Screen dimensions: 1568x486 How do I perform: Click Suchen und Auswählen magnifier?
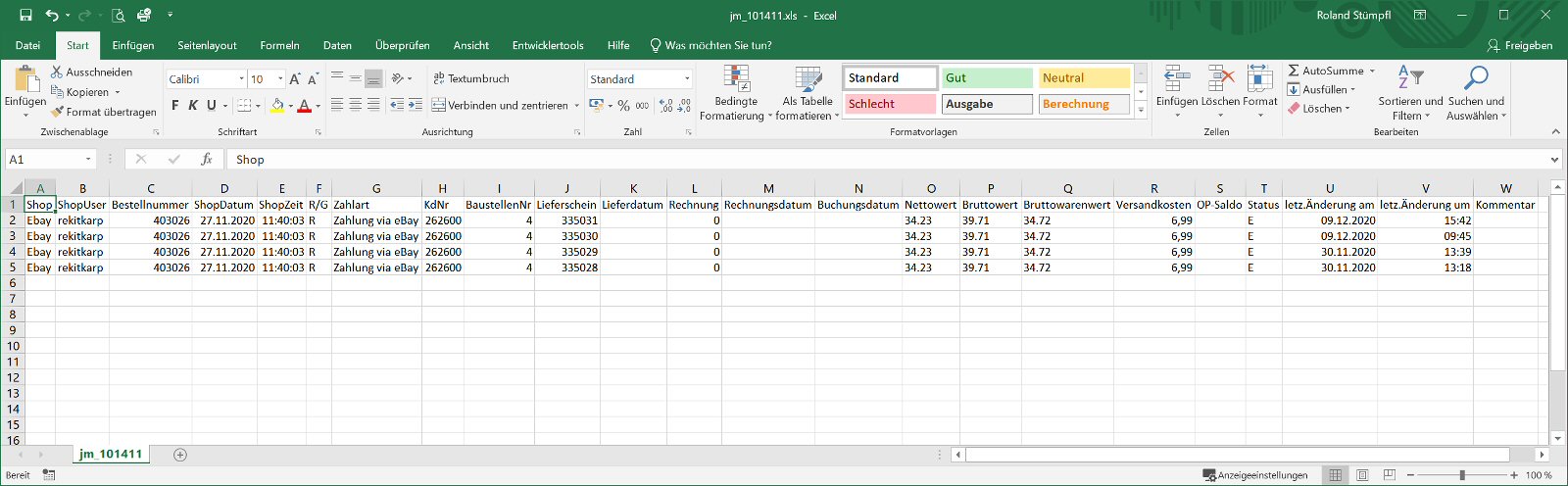pos(1475,77)
